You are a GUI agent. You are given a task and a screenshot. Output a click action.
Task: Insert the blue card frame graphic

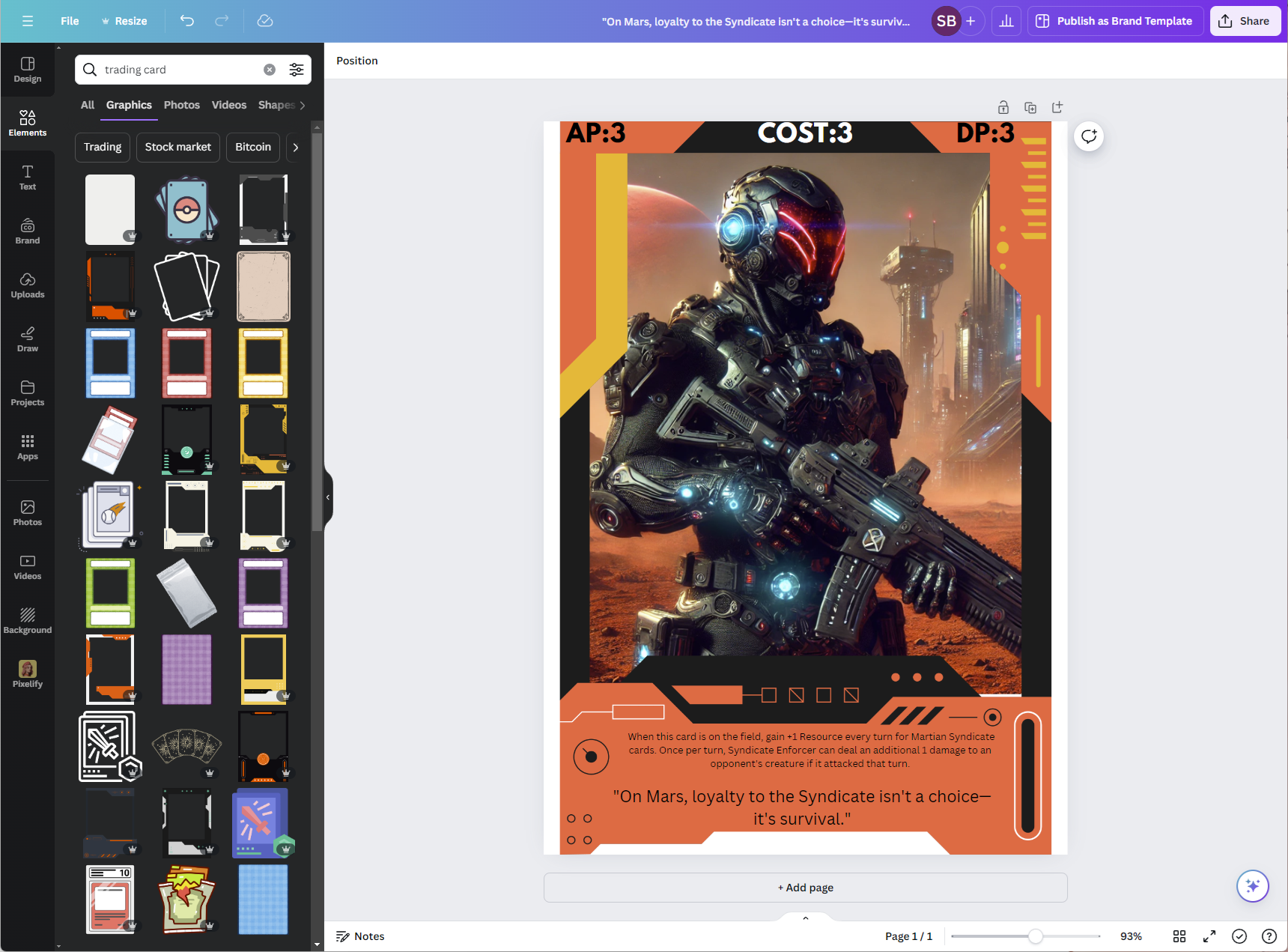[x=111, y=363]
